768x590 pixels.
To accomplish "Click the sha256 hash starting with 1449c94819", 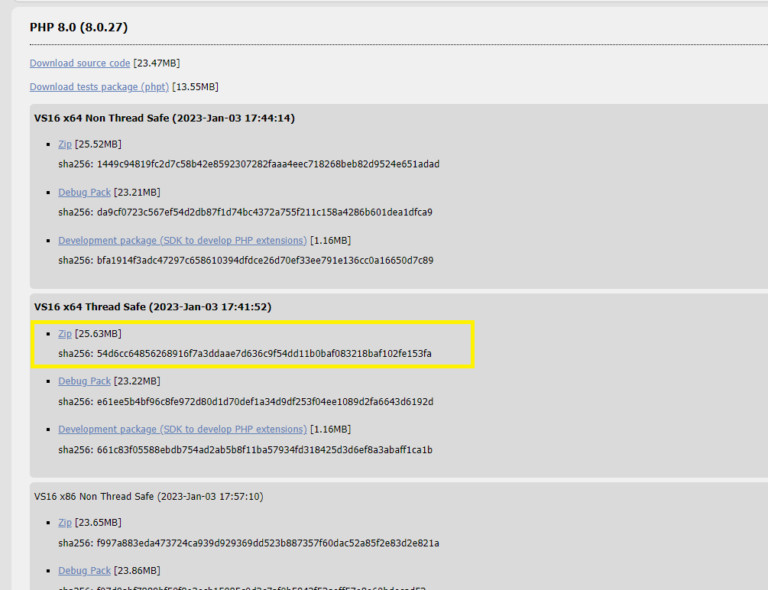I will (267, 164).
